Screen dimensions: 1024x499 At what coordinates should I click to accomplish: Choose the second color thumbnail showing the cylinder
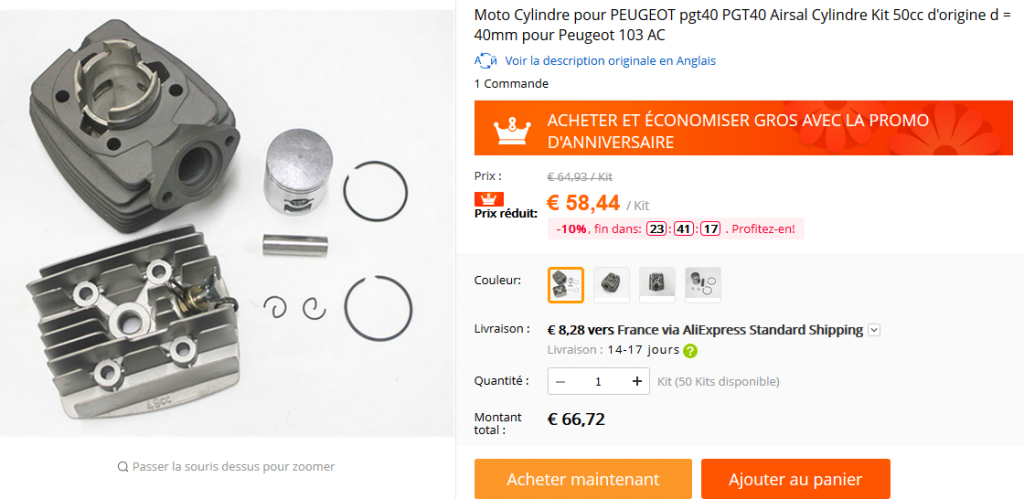[x=611, y=285]
